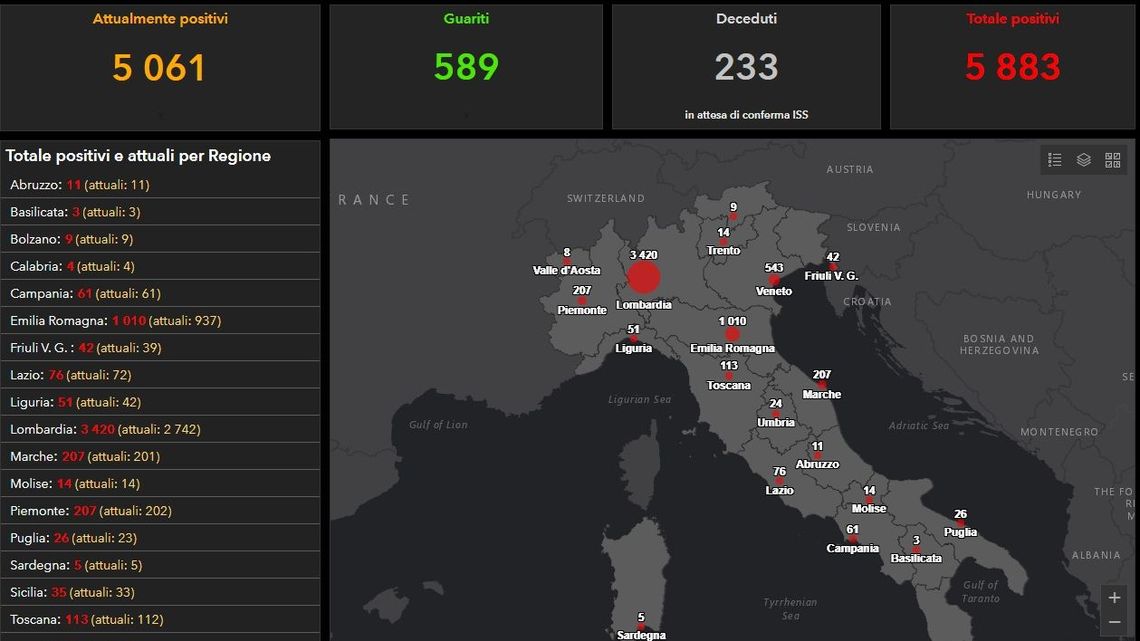Click the Lombardia red circle marker
The height and width of the screenshot is (641, 1140).
[x=644, y=278]
